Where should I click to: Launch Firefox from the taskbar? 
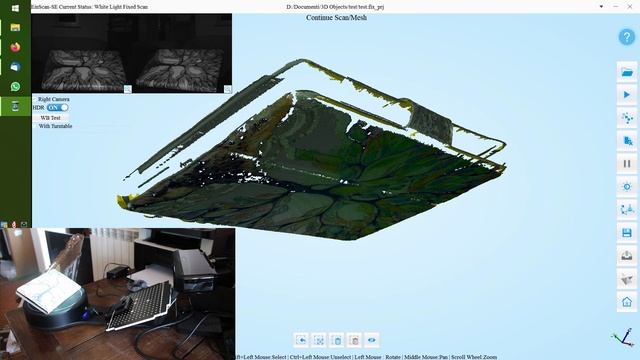(x=16, y=47)
